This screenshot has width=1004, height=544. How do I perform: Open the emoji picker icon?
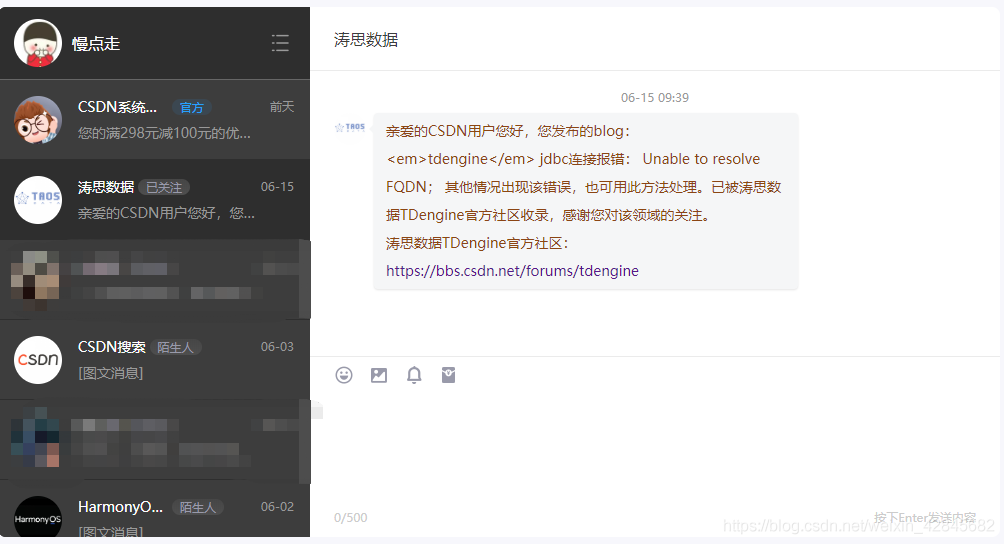coord(344,375)
